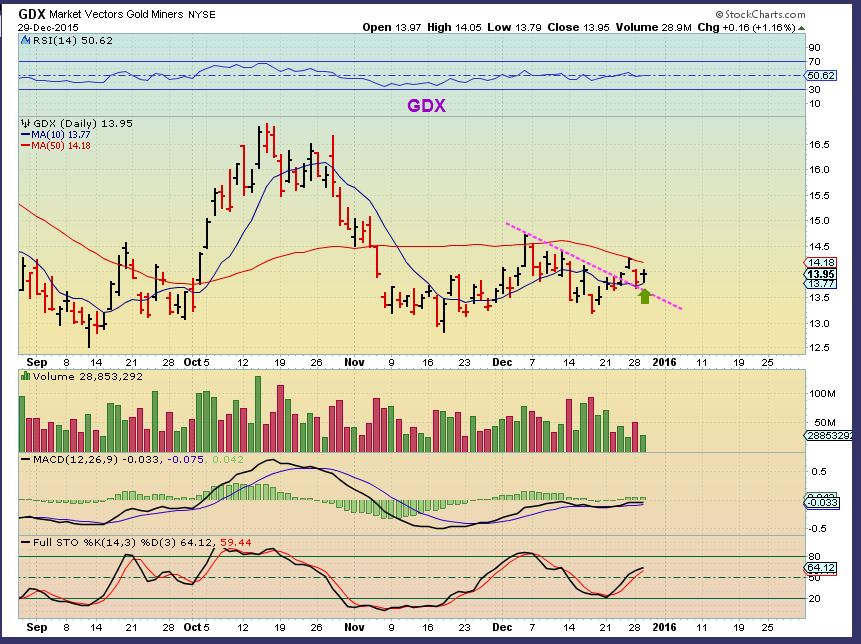Screen dimensions: 861x644
Task: Click the Volume 28,853,292 legend text
Action: click(x=87, y=377)
